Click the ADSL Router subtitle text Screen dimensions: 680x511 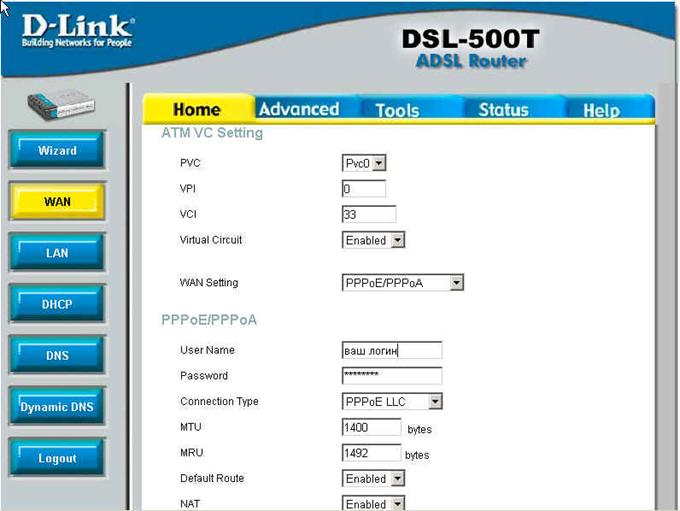click(471, 61)
